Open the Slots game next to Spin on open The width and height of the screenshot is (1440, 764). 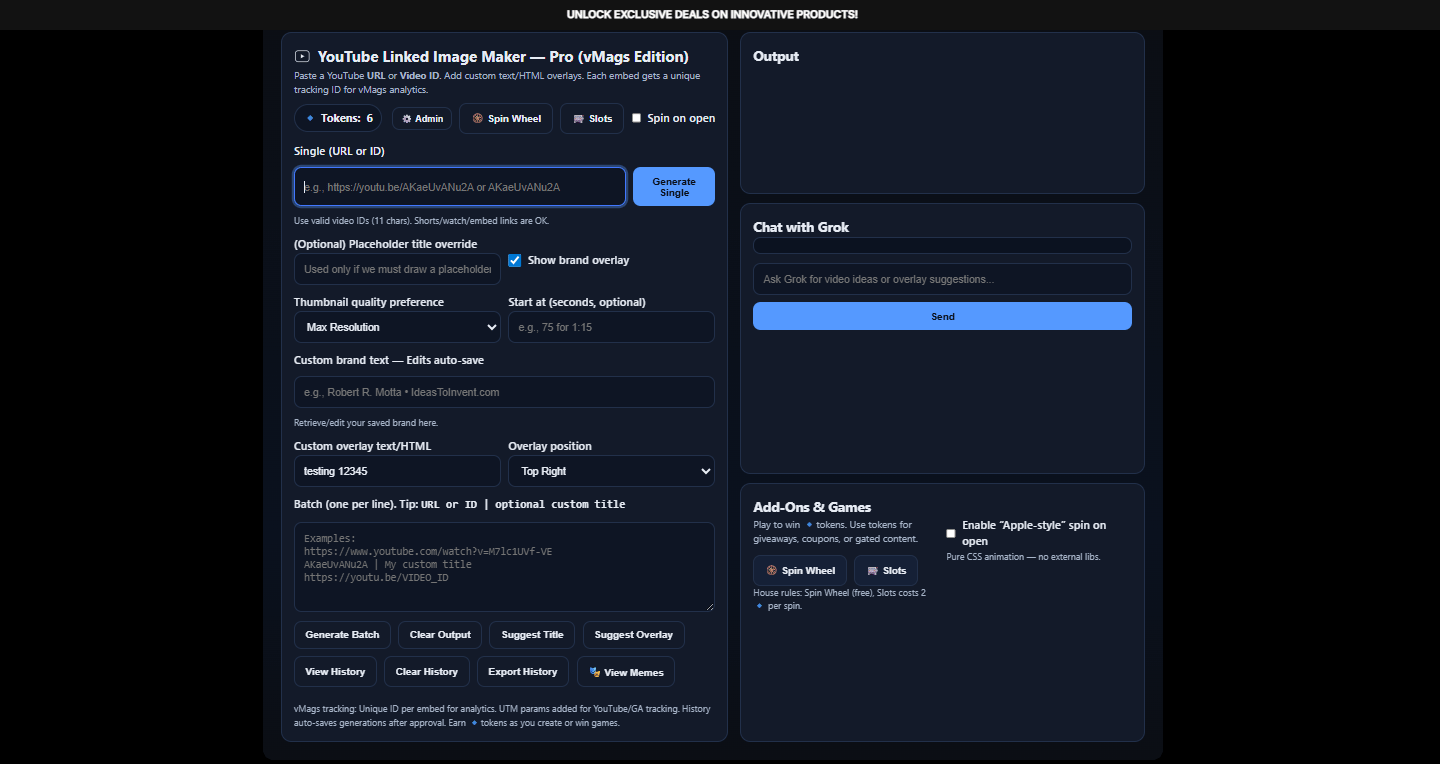point(592,119)
